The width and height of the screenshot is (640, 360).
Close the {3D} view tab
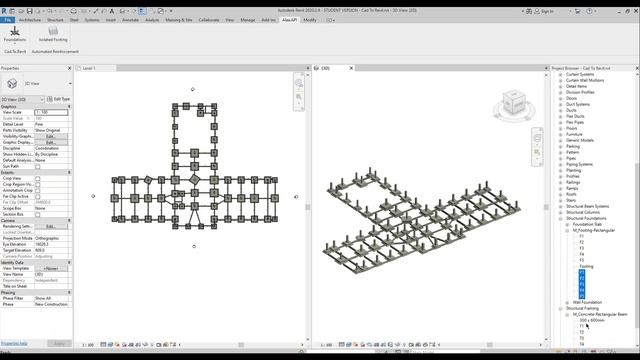(351, 68)
